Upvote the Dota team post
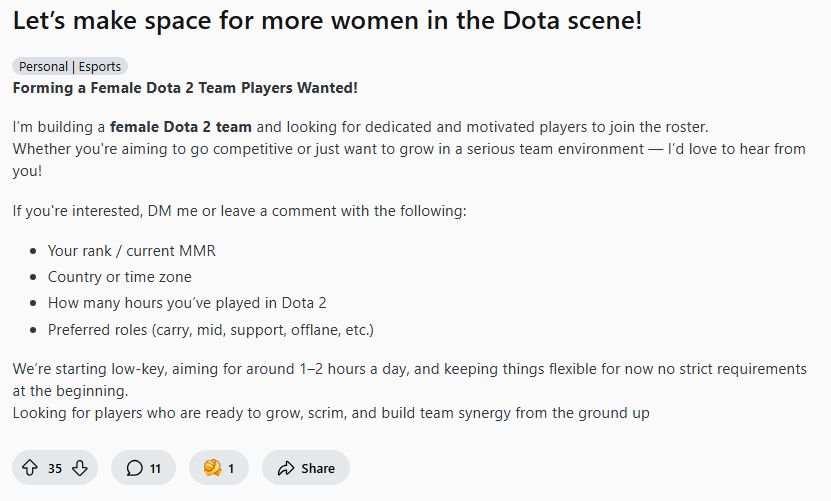Screen dimensions: 831x501 click(x=30, y=468)
